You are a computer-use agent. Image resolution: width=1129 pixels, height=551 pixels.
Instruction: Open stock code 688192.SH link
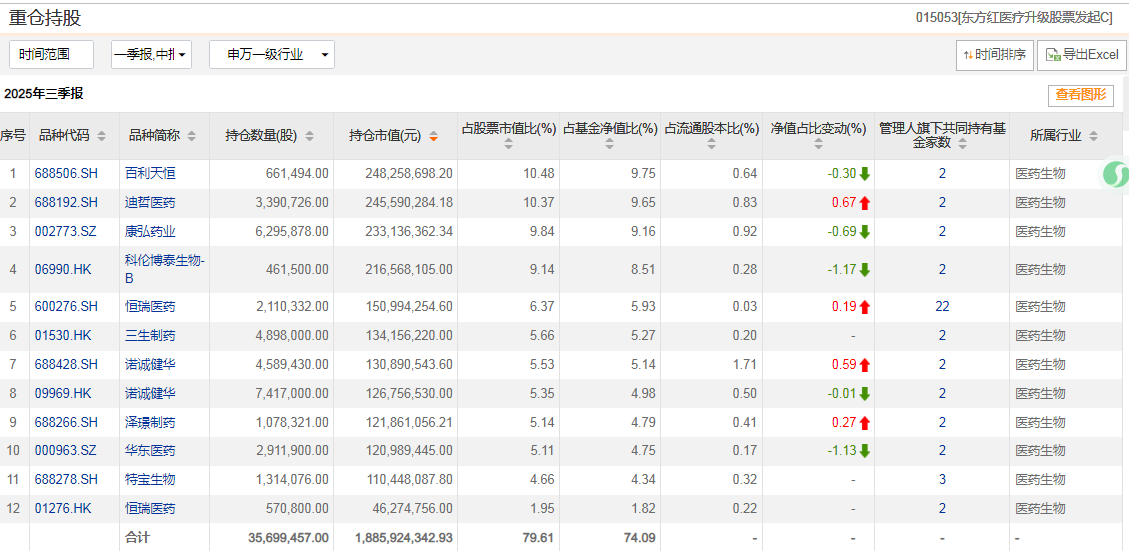pos(66,203)
